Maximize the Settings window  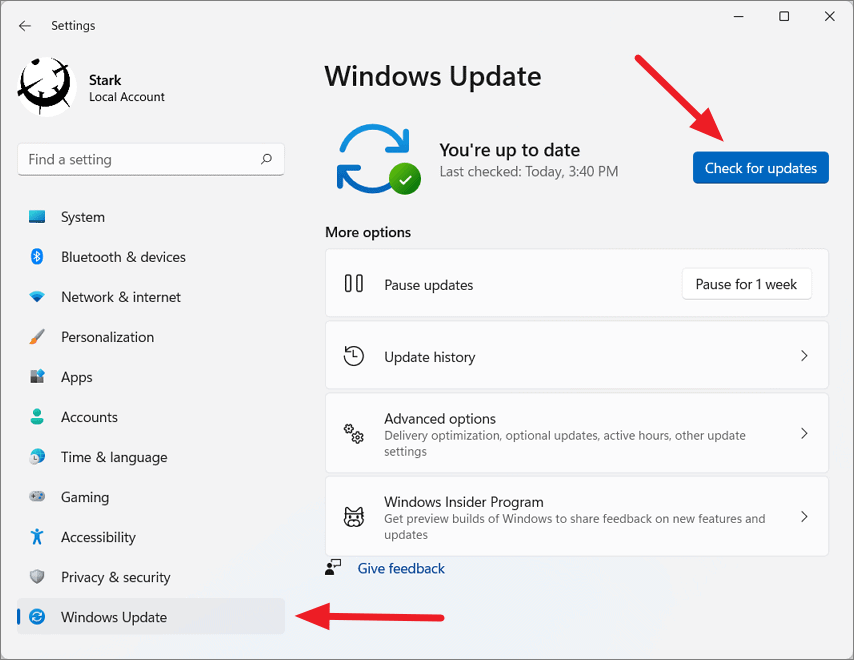tap(784, 16)
